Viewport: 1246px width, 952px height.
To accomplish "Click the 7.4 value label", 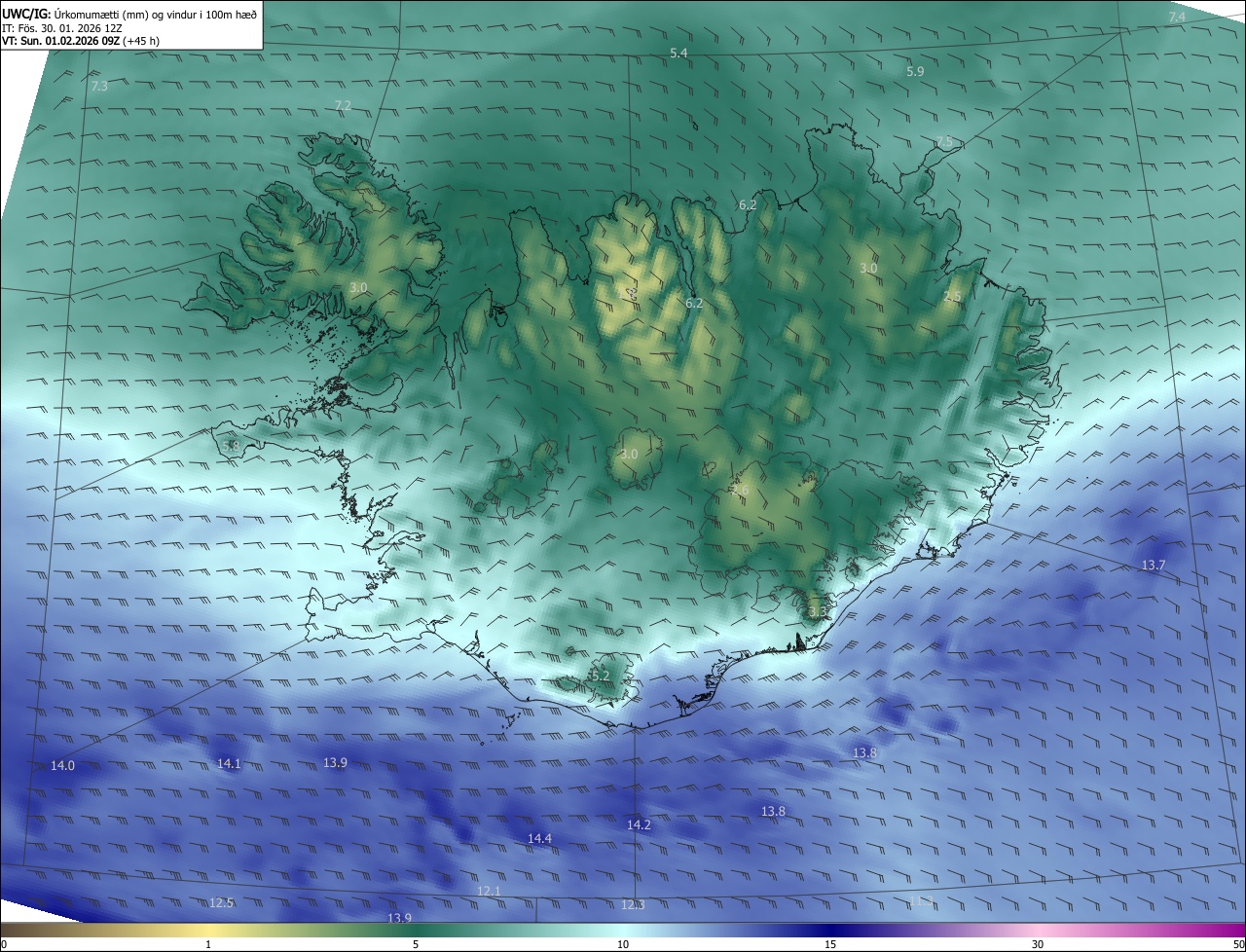I will (x=1177, y=18).
